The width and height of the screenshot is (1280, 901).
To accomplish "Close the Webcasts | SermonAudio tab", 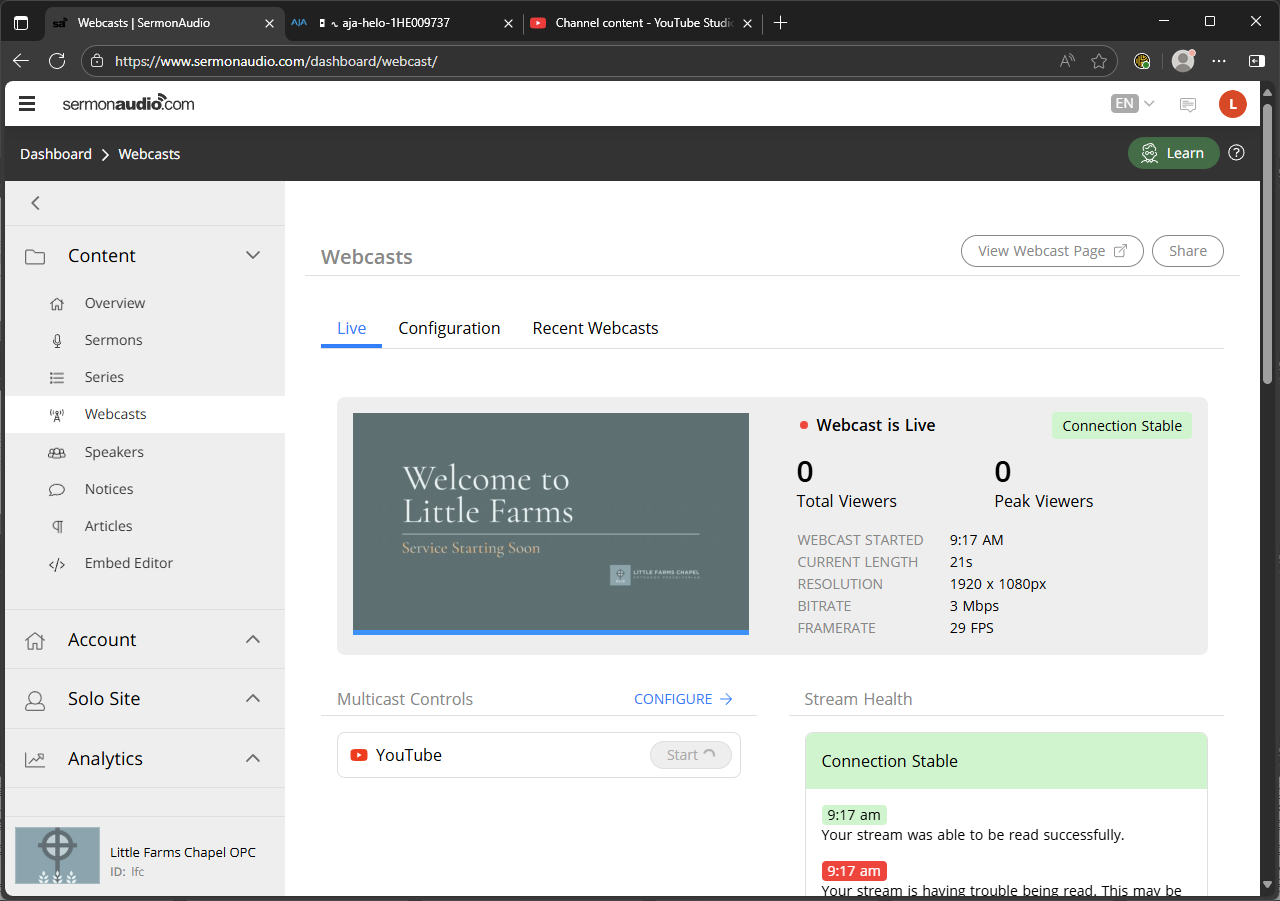I will pyautogui.click(x=268, y=23).
